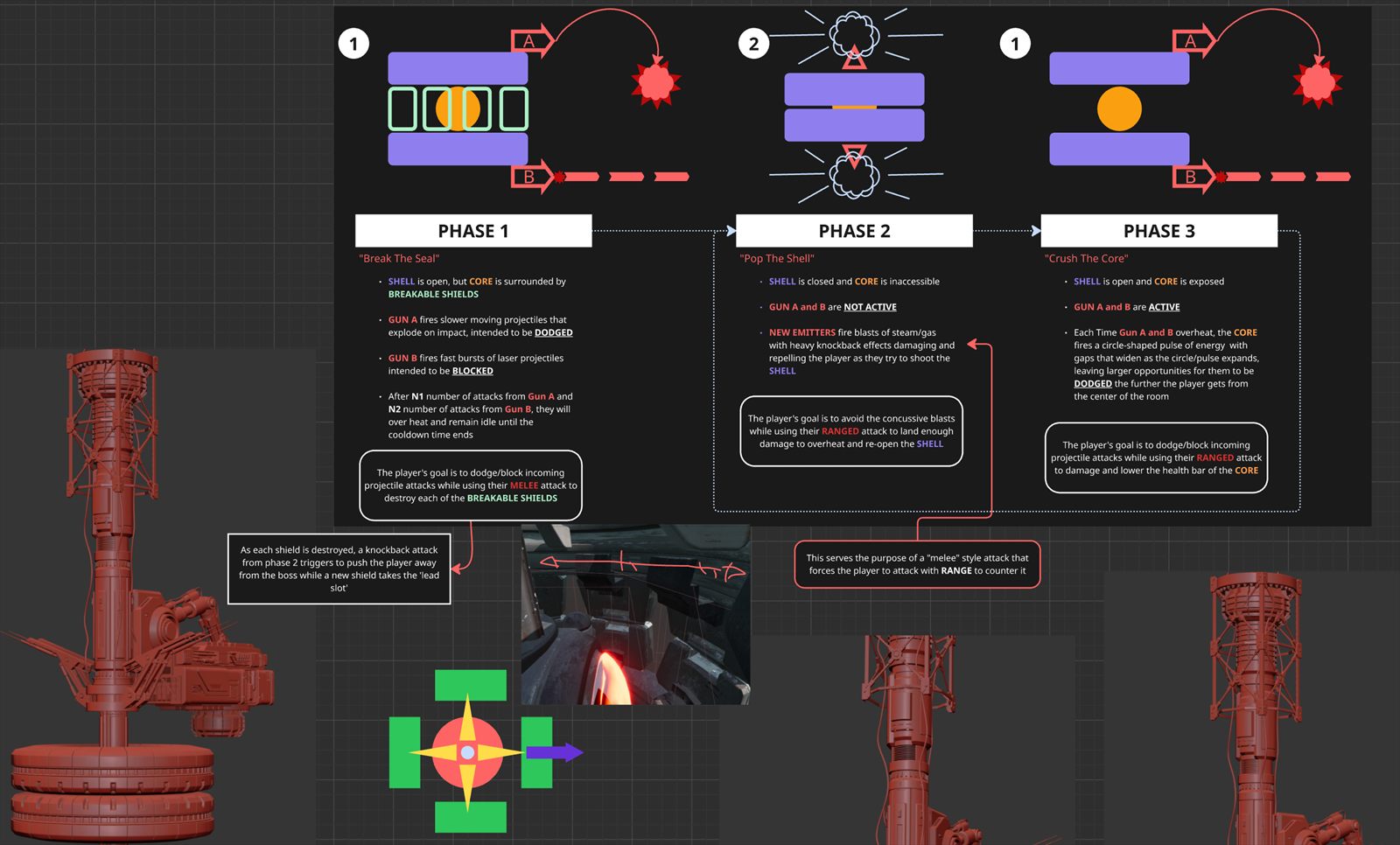Click the "Crush The Core" subtitle

pos(1086,258)
